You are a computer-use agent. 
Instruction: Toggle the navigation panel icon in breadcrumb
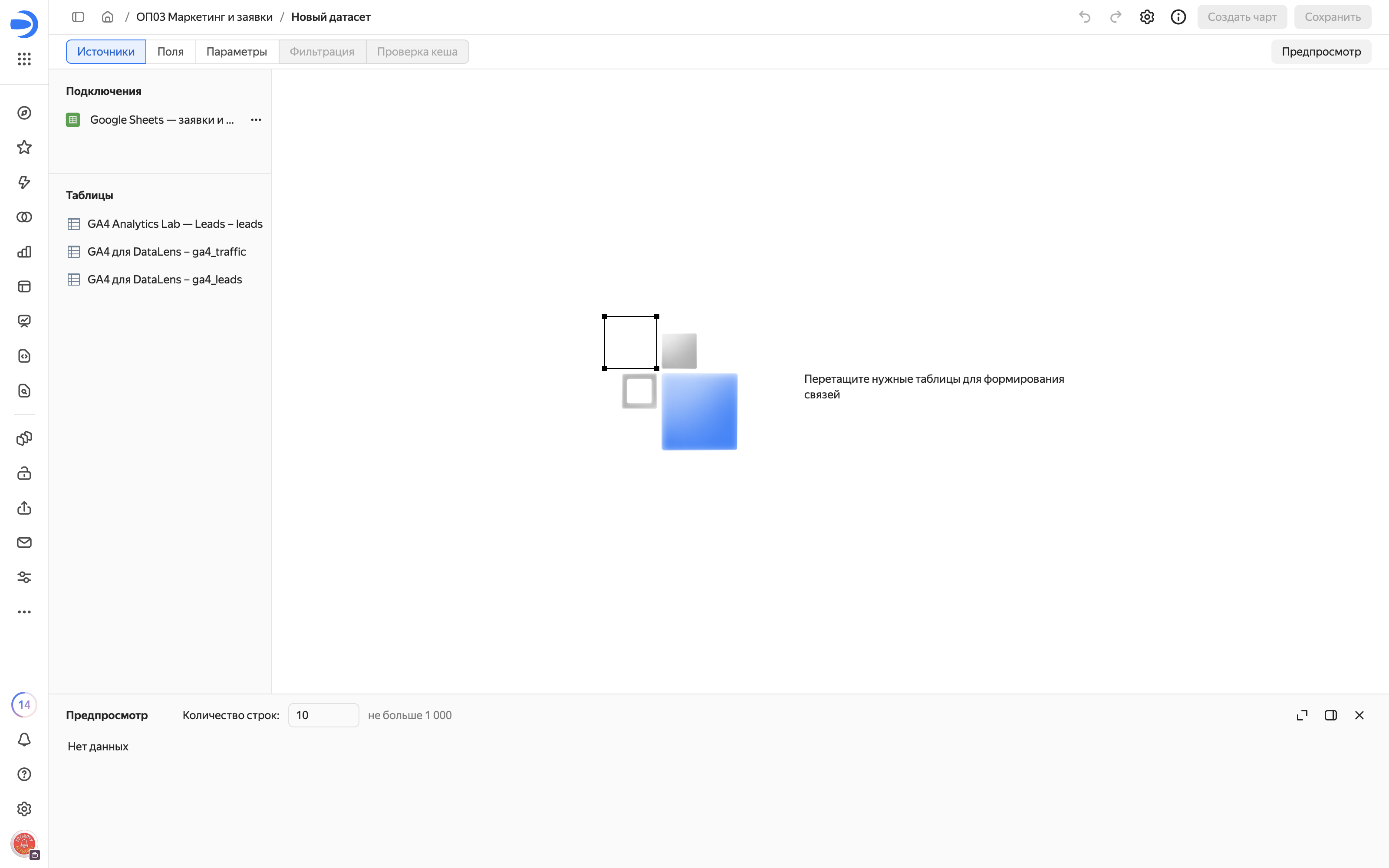(78, 17)
